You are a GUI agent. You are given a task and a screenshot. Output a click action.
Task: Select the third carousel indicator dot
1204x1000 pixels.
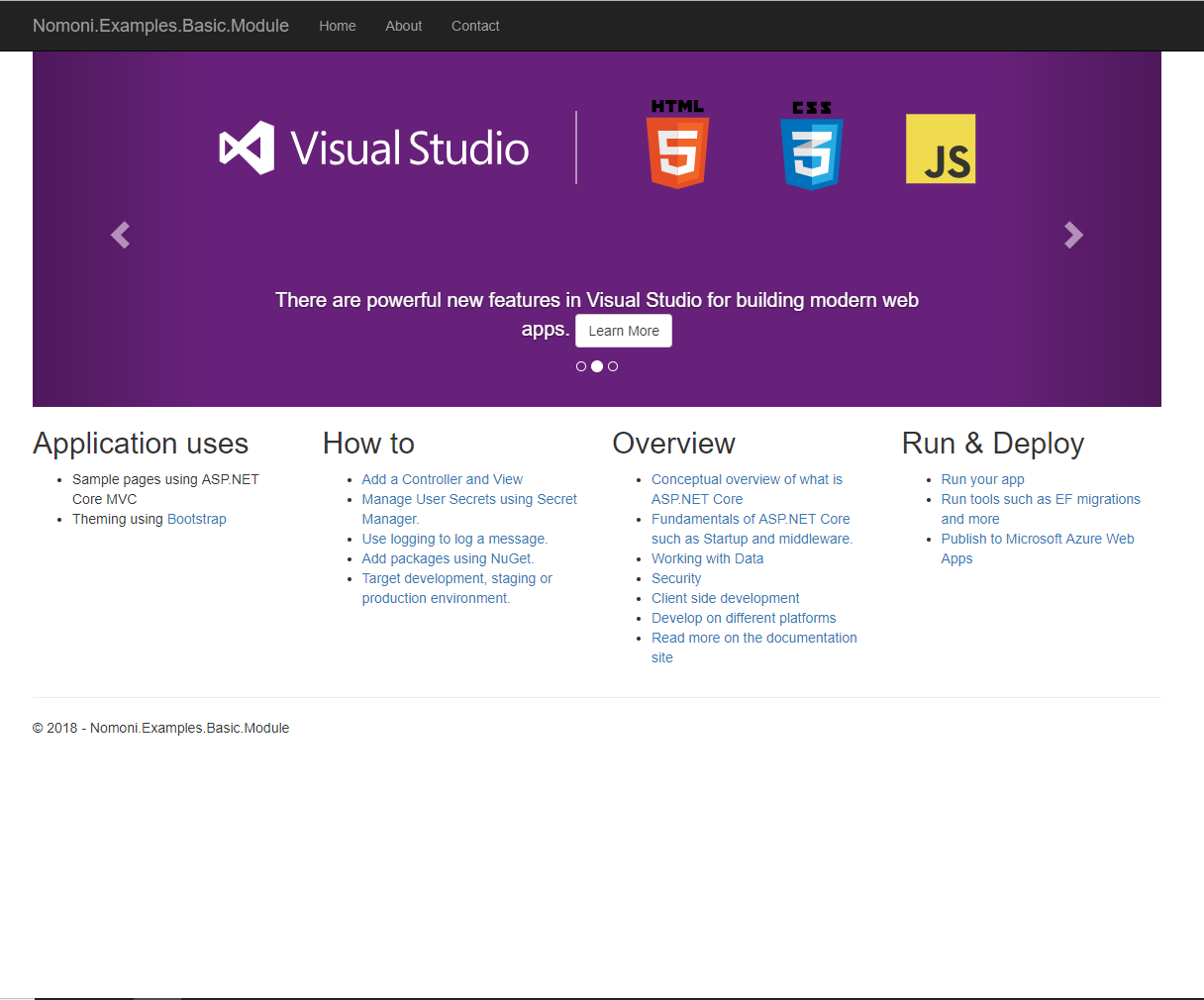coord(613,366)
